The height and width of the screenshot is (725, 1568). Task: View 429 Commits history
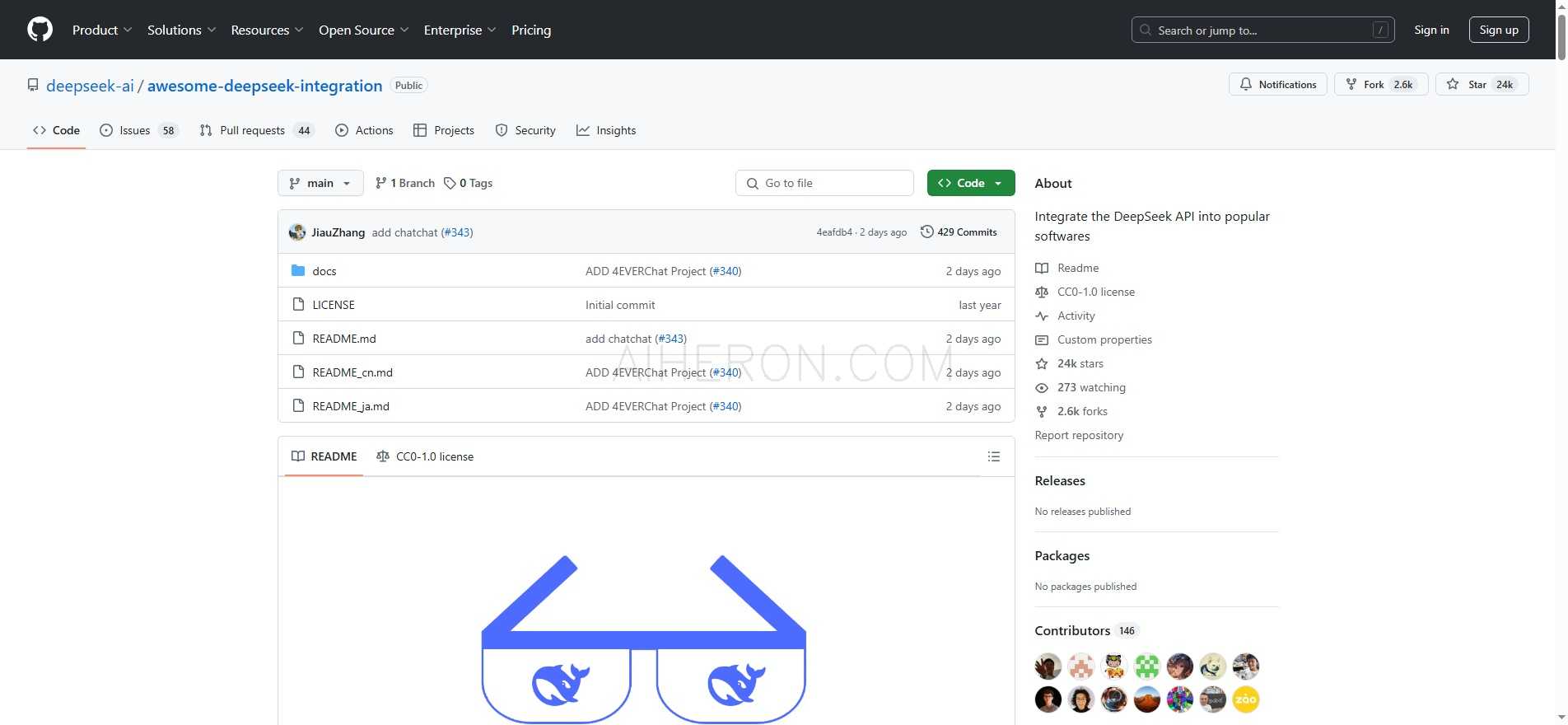pyautogui.click(x=959, y=232)
